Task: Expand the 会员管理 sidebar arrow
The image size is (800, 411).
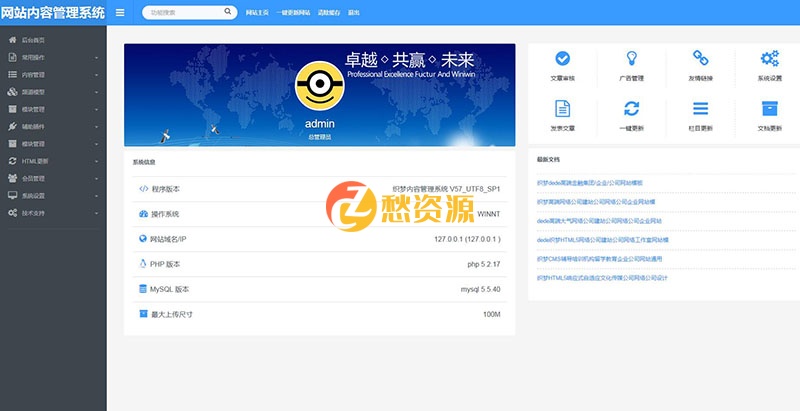Action: 96,178
